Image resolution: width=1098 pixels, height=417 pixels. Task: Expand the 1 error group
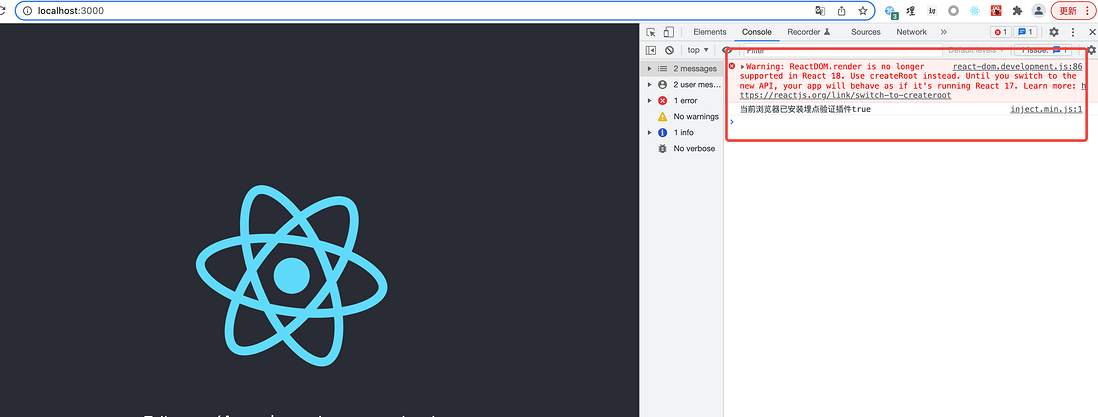(x=649, y=101)
